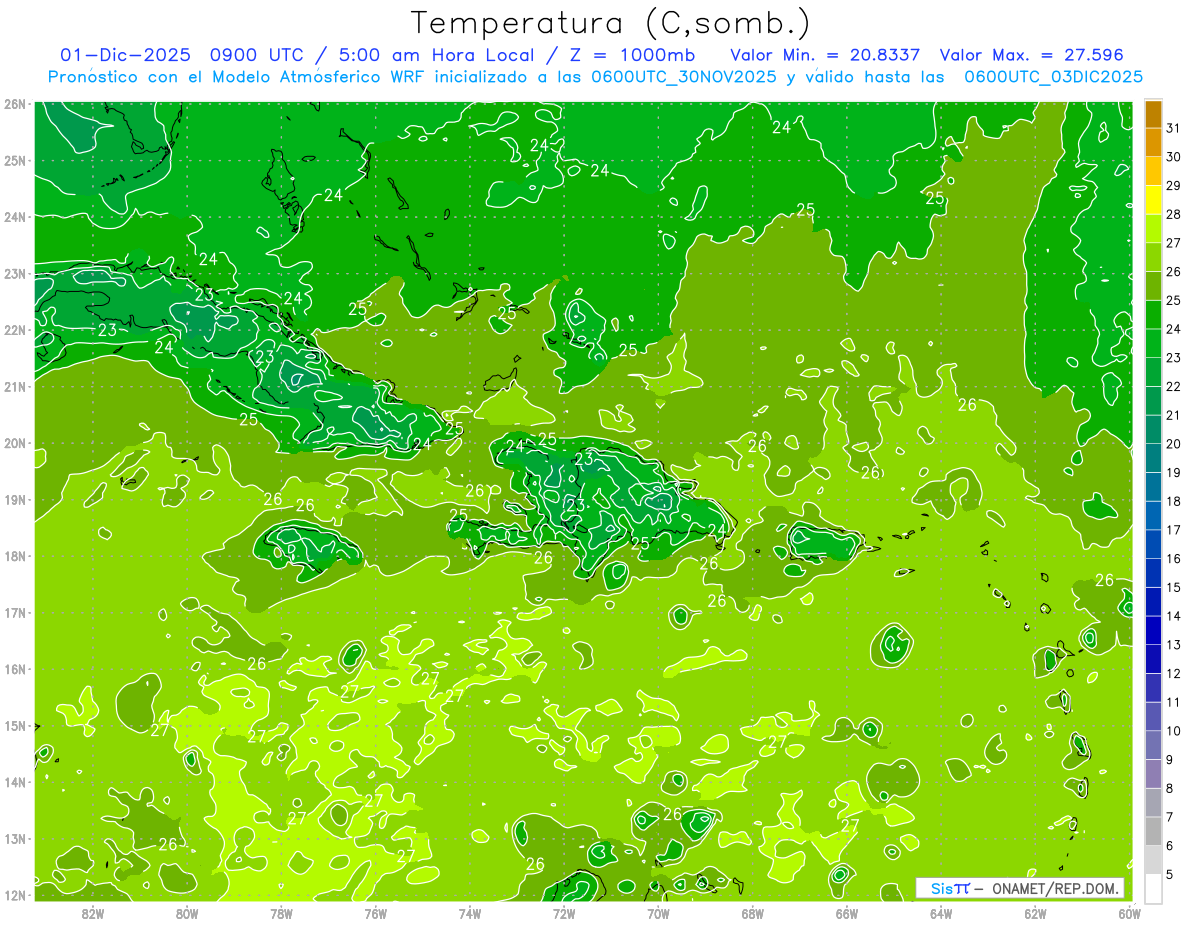Click the '72W' longitude axis label
Viewport: 1200px width, 927px height.
click(x=564, y=913)
